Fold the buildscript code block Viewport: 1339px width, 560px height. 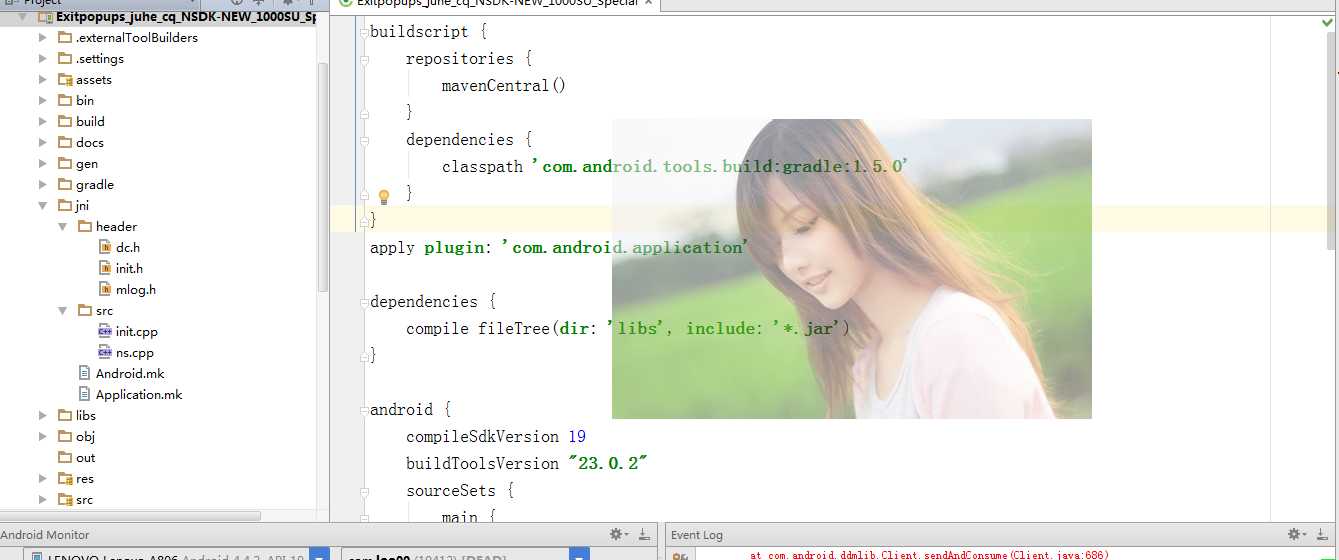pyautogui.click(x=364, y=32)
